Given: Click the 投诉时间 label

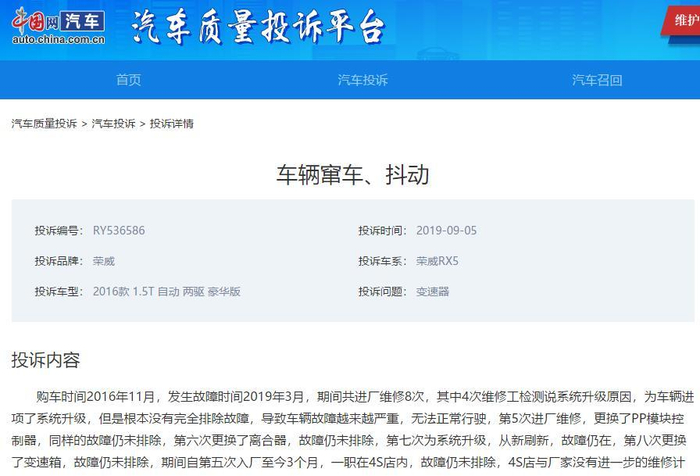Looking at the screenshot, I should (x=382, y=230).
